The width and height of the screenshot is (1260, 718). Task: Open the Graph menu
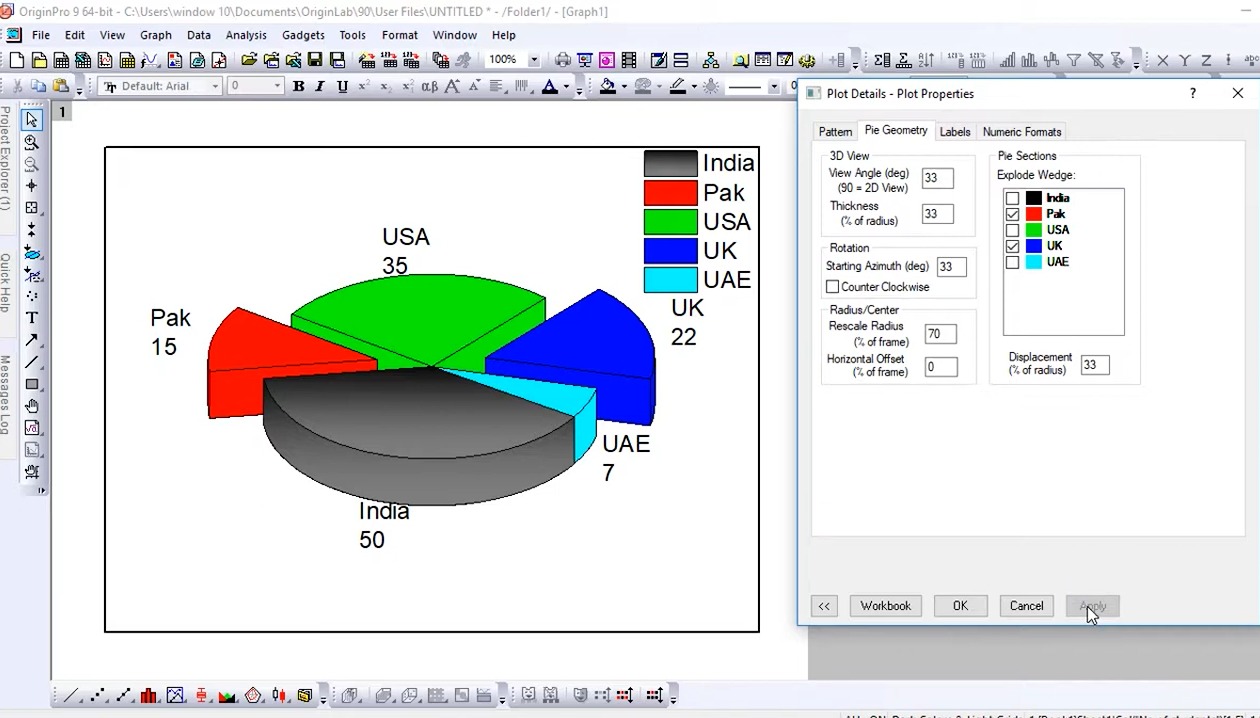(156, 35)
